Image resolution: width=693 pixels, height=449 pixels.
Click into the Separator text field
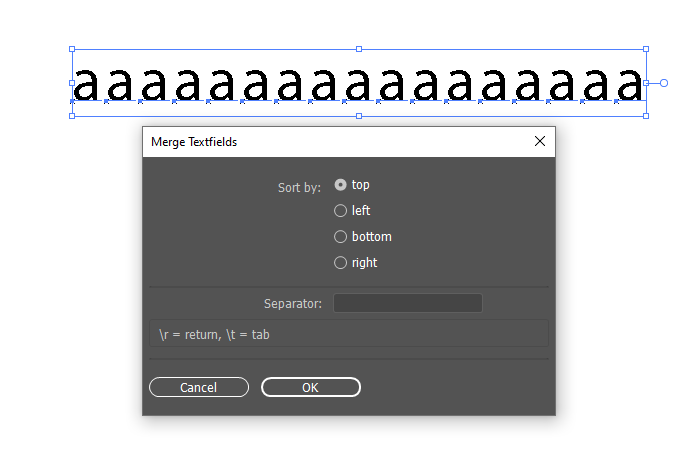pyautogui.click(x=407, y=303)
